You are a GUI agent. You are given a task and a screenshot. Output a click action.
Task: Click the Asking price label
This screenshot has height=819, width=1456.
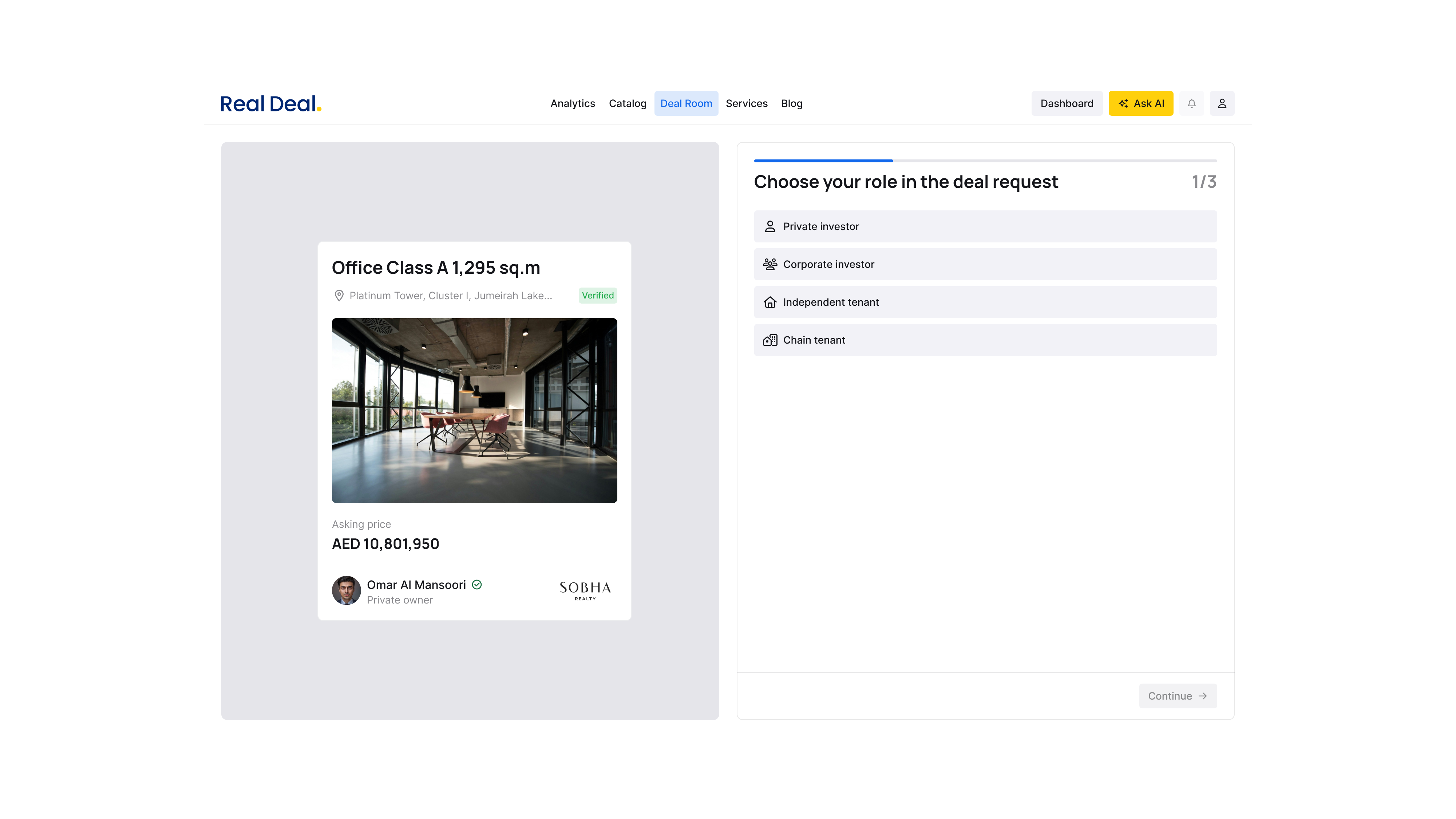361,524
